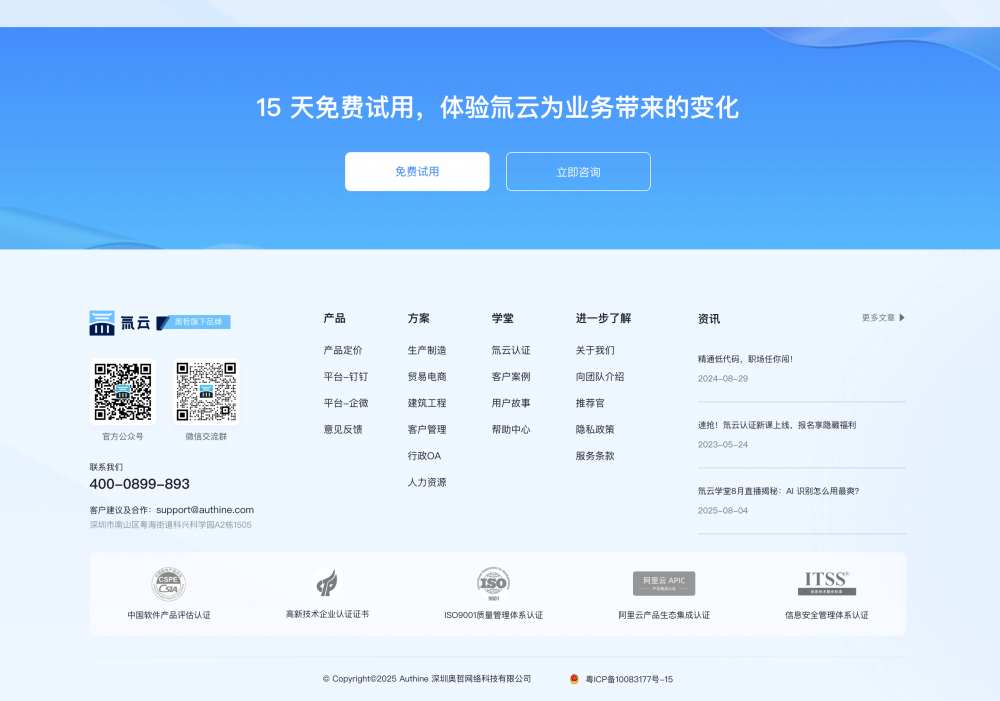Click the 微信交流群 QR code
The height and width of the screenshot is (701, 1000).
click(x=206, y=392)
